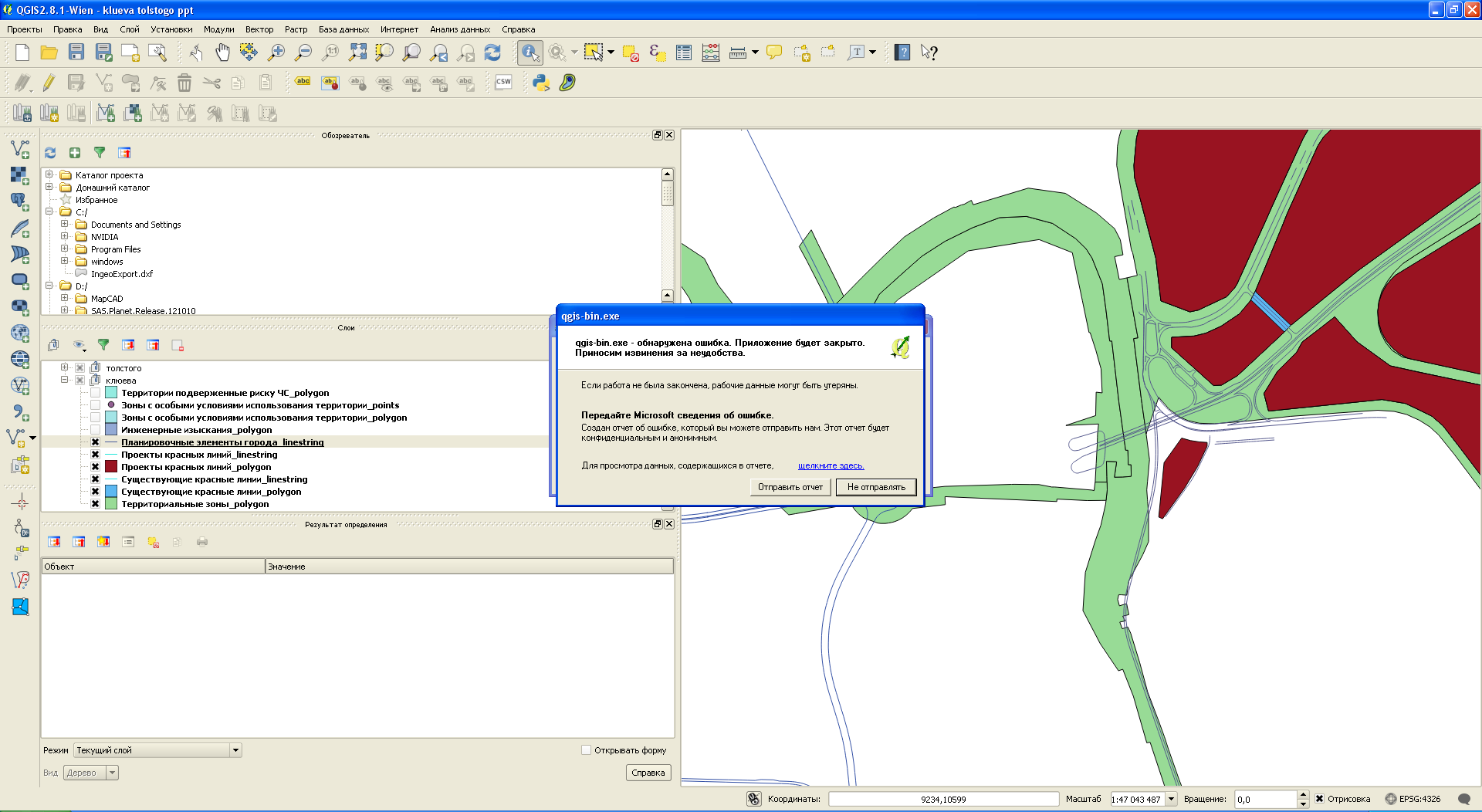
Task: Select the Pan Map hand tool
Action: (222, 52)
